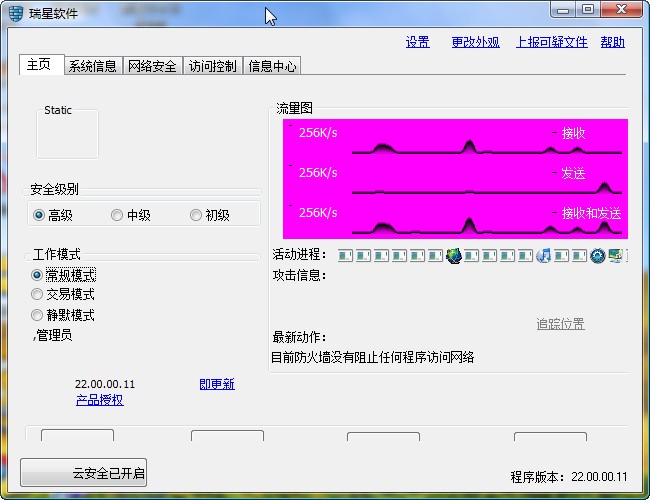Maximize the 瑞星软件 window
650x500 pixels.
587,10
